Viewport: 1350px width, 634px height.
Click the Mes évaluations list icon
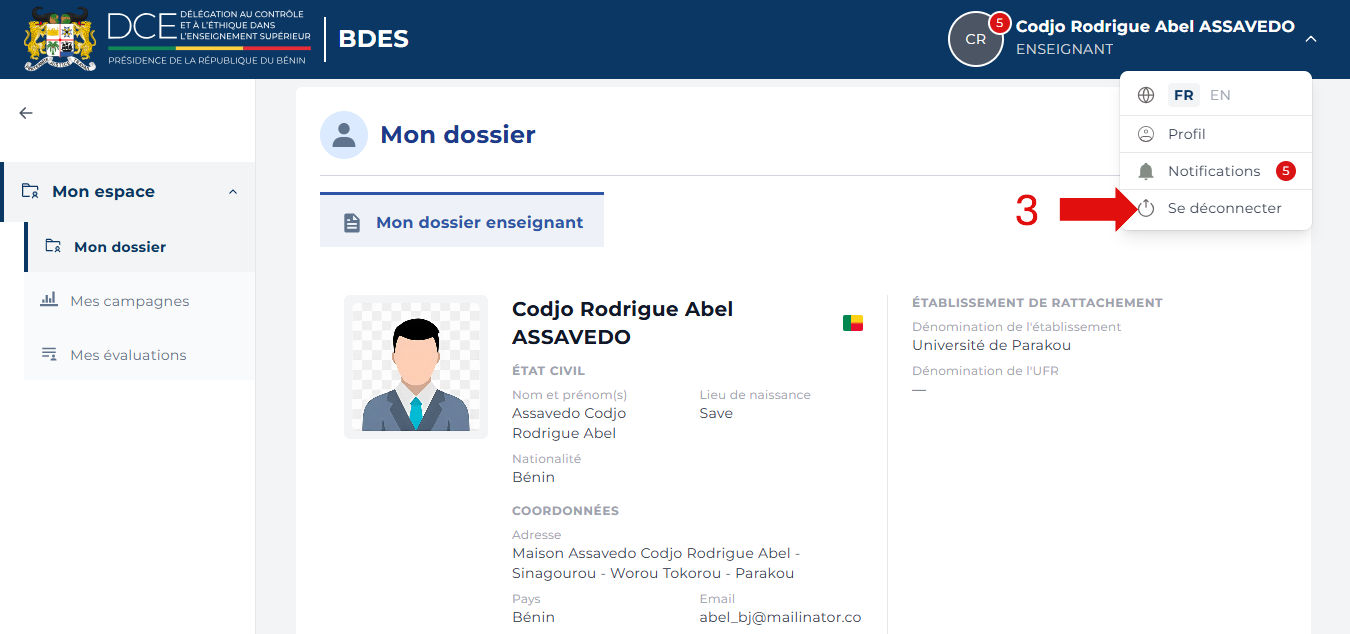[49, 354]
